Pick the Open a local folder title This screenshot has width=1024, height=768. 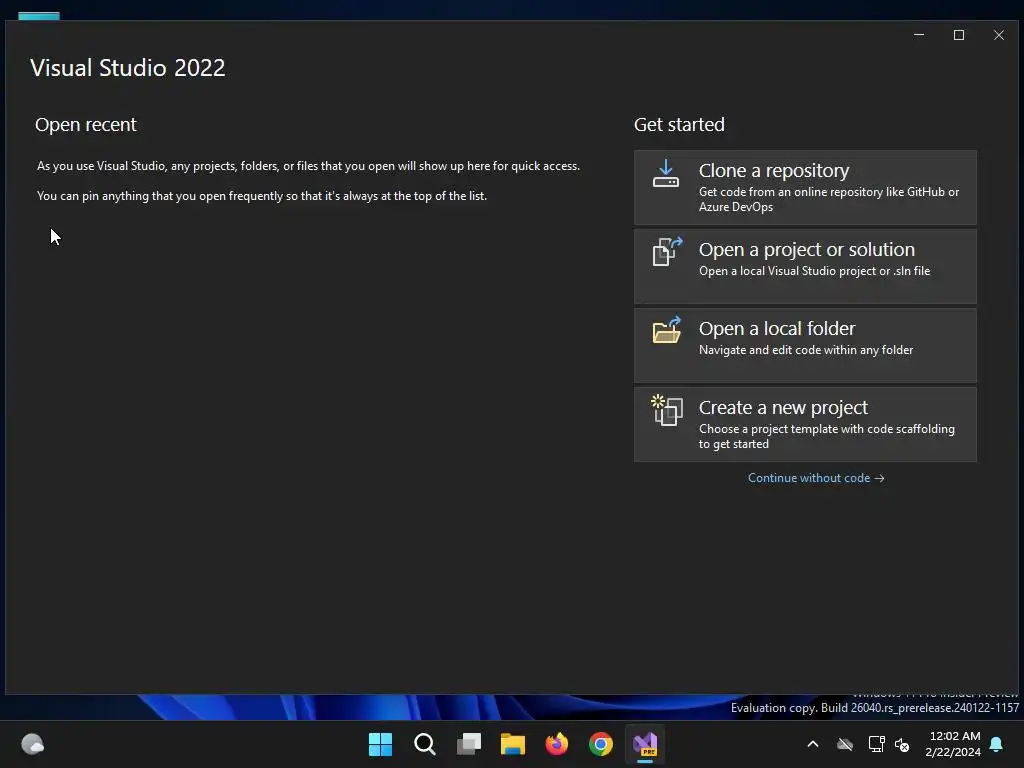(776, 328)
